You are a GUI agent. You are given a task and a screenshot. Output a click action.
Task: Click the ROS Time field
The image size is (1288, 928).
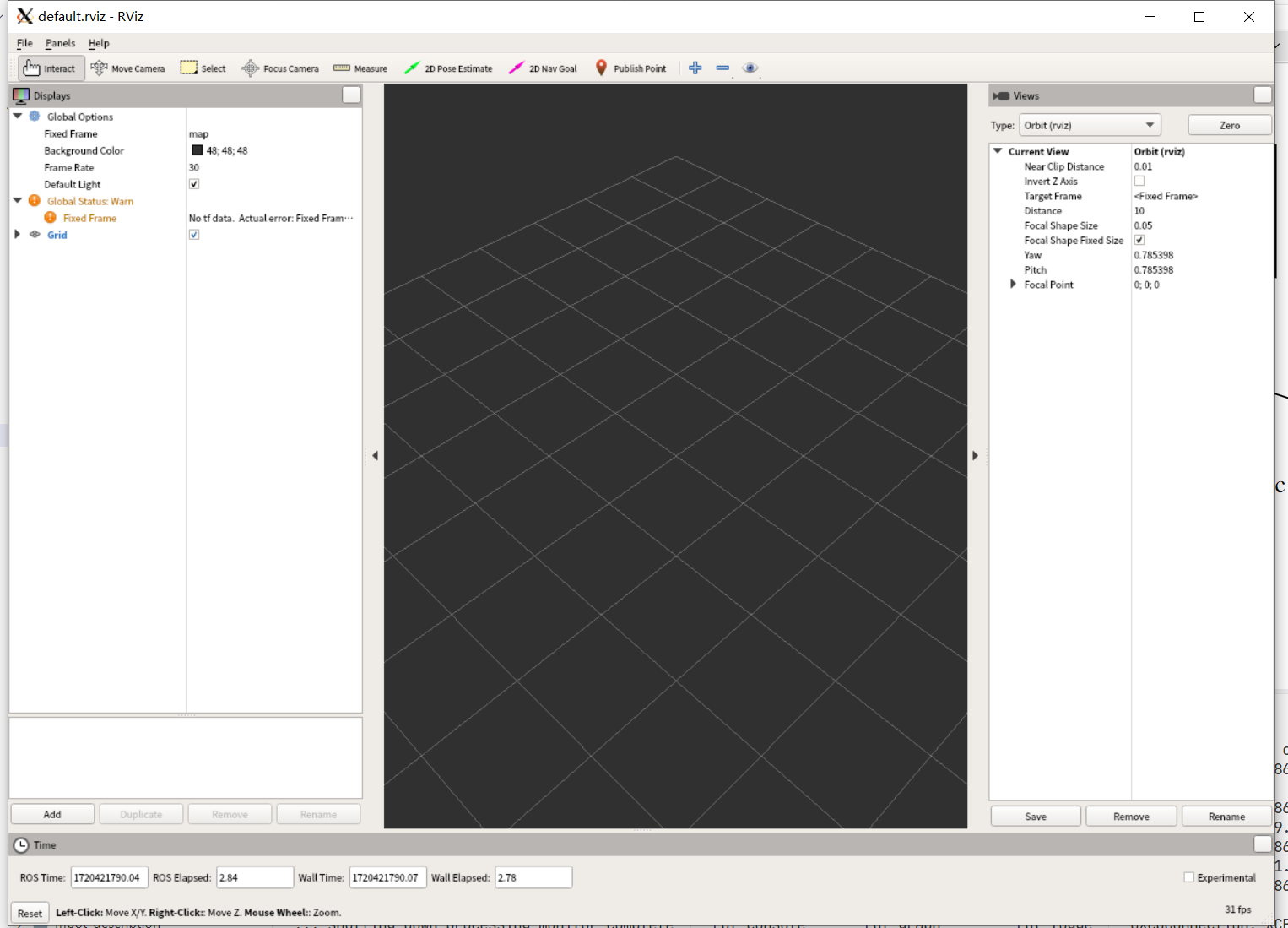(x=110, y=877)
